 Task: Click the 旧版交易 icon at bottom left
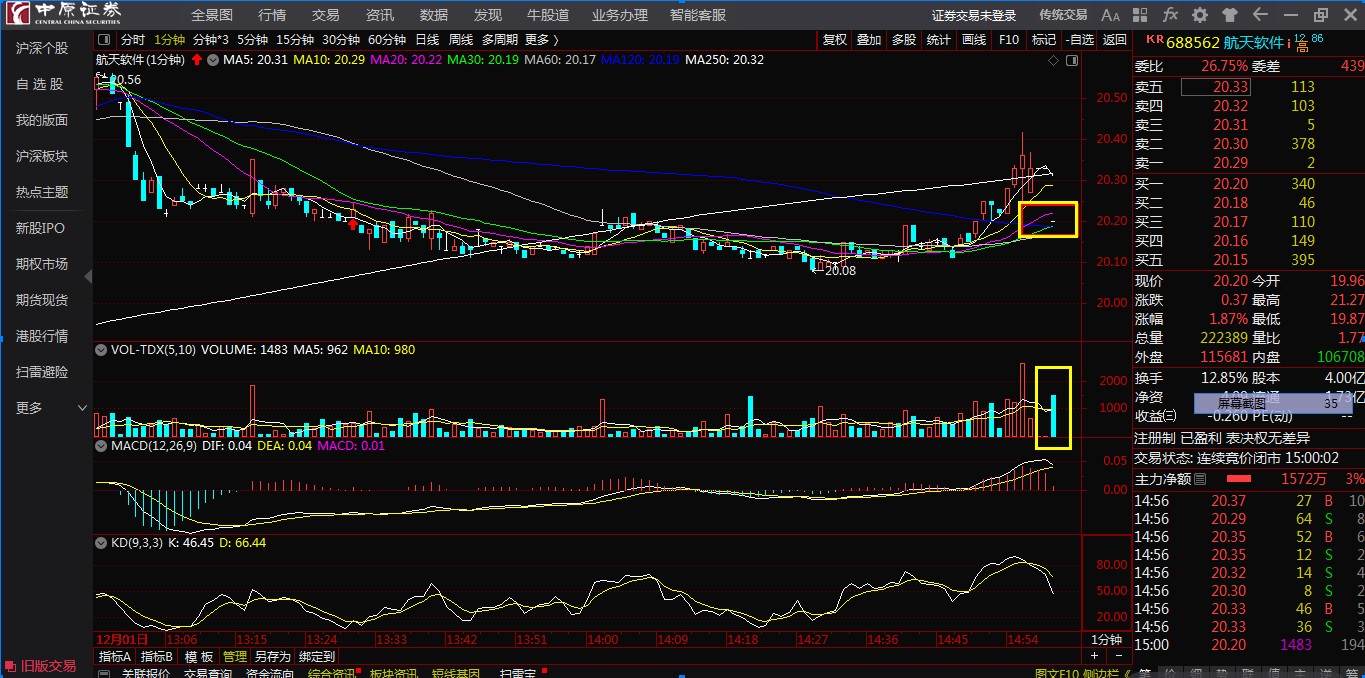point(11,665)
